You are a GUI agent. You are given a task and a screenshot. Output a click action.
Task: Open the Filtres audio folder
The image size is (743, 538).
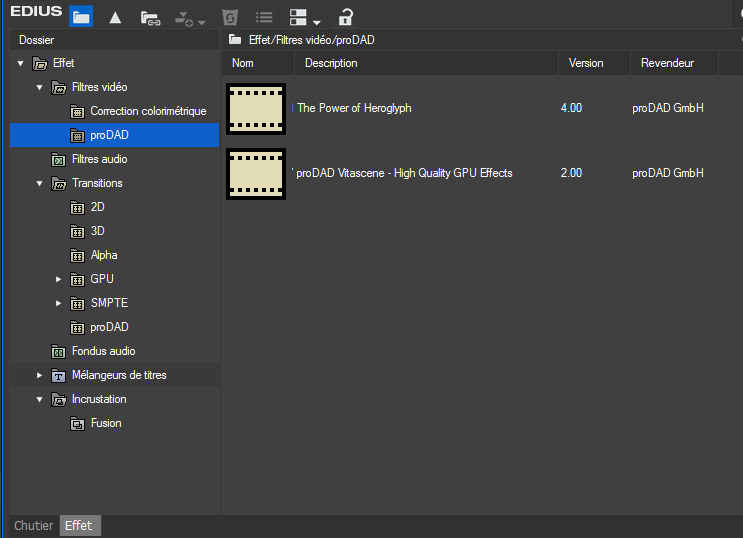click(x=100, y=159)
